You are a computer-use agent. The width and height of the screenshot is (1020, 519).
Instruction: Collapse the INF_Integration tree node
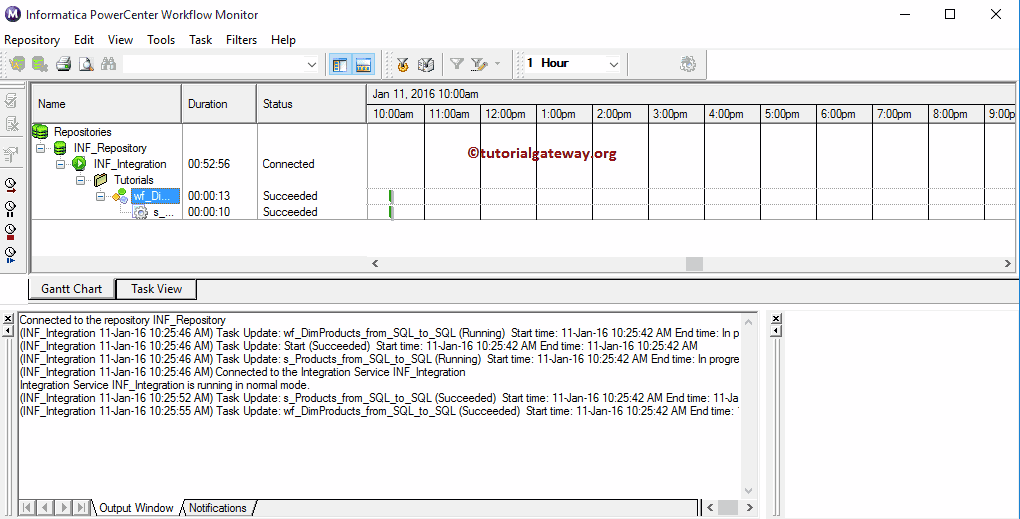[60, 164]
